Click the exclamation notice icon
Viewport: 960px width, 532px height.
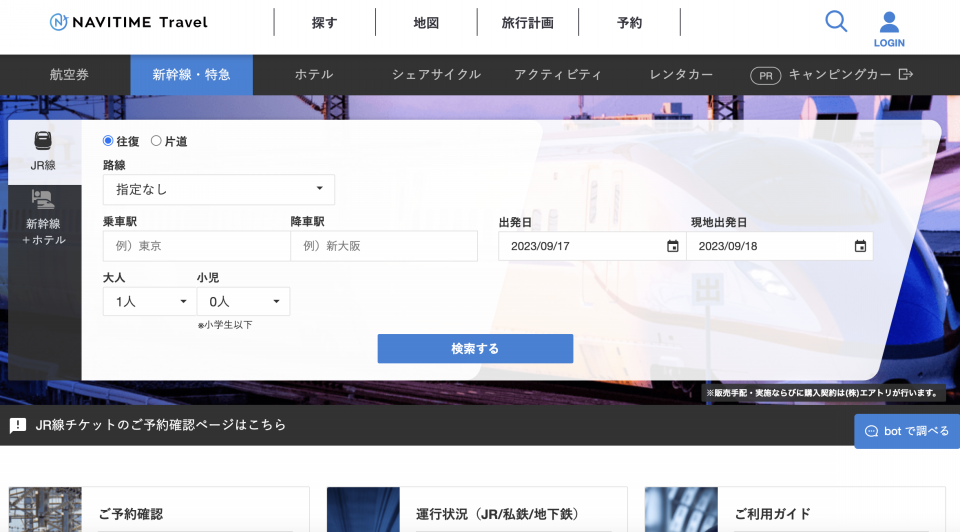coord(18,425)
